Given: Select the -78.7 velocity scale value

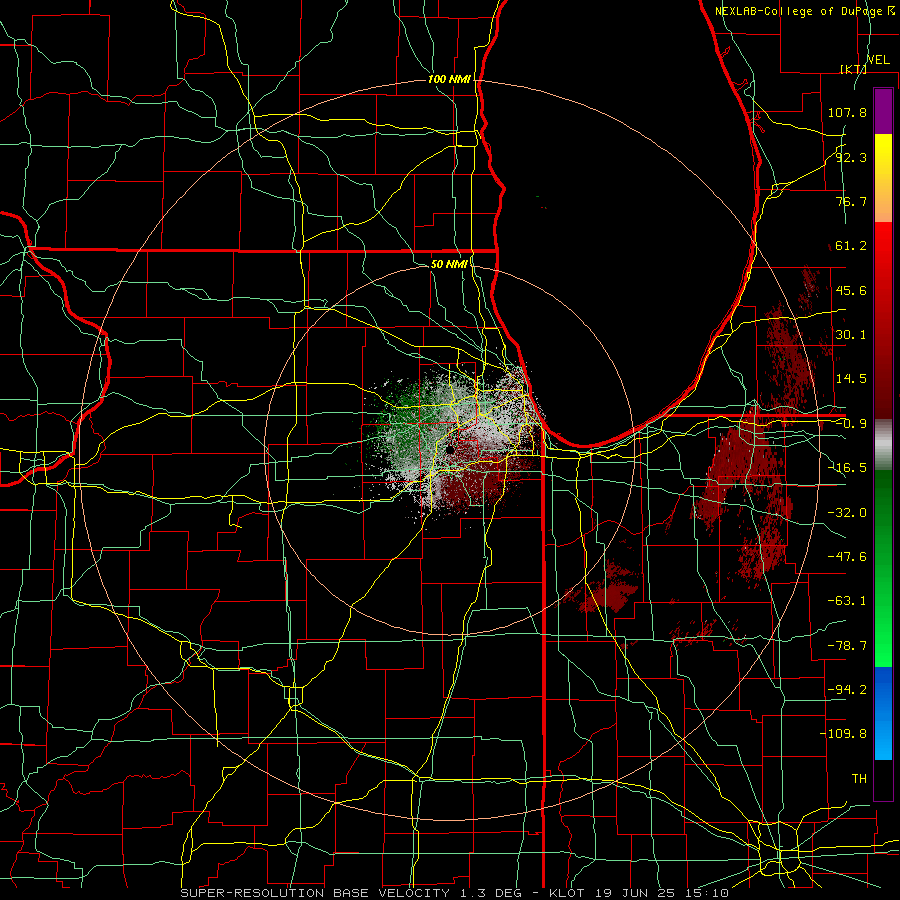Looking at the screenshot, I should pyautogui.click(x=847, y=646).
